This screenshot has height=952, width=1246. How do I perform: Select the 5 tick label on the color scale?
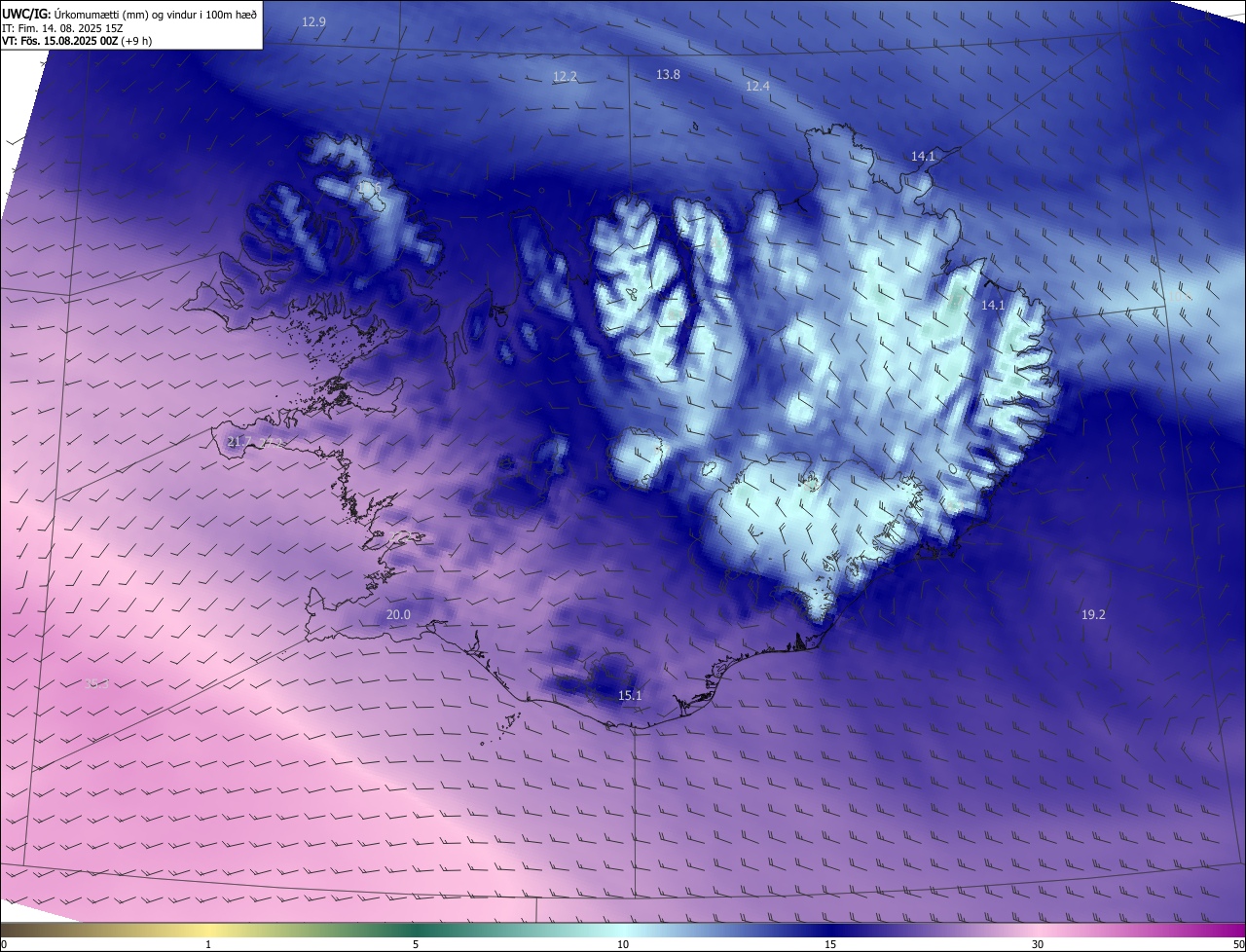416,944
